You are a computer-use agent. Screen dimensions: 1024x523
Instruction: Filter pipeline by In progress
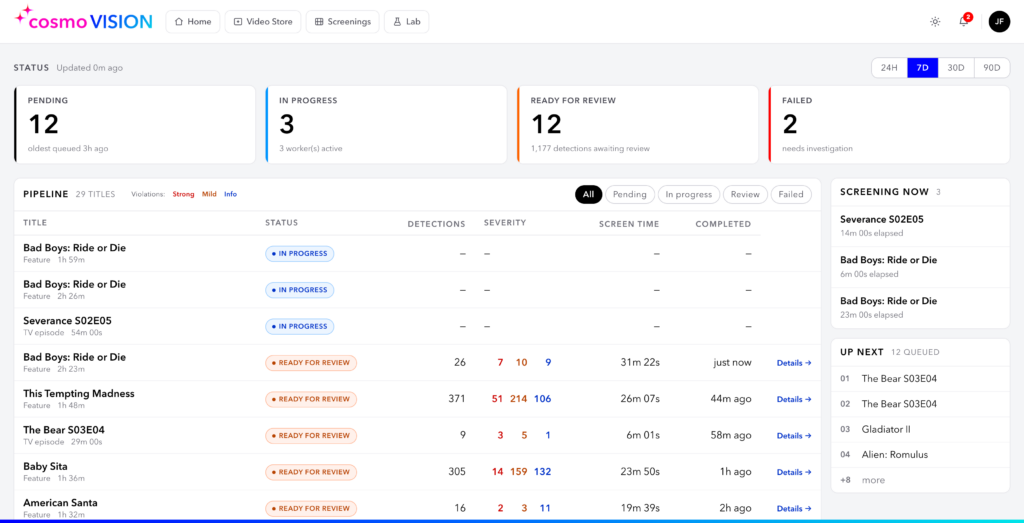[x=688, y=194]
